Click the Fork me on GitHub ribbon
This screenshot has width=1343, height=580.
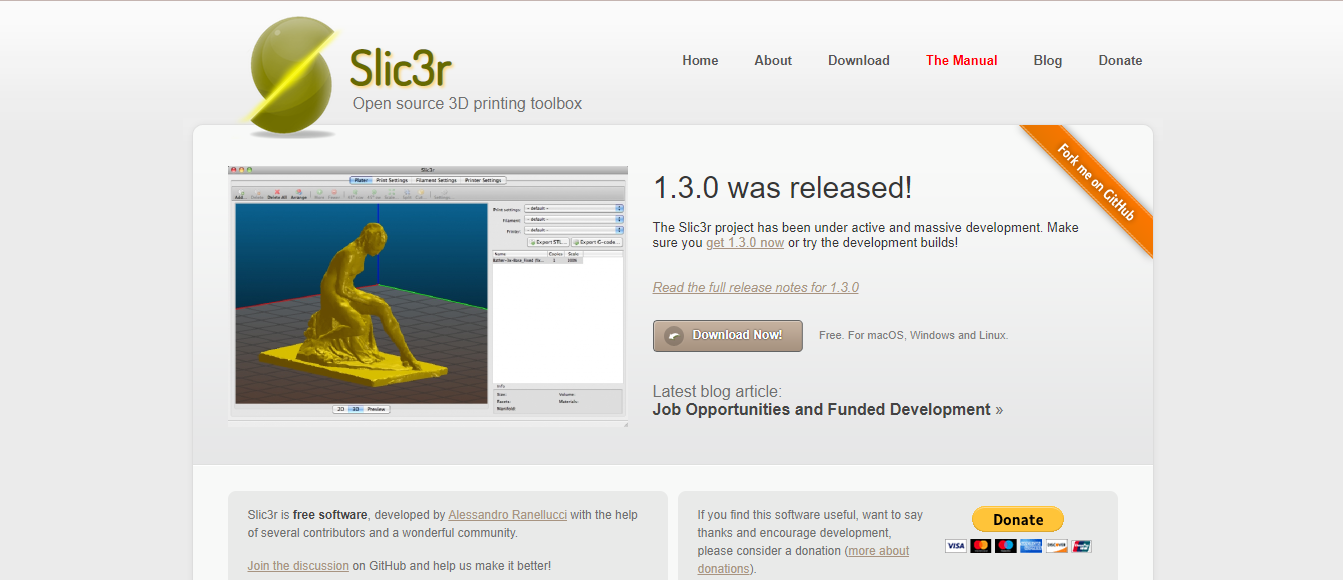1095,184
